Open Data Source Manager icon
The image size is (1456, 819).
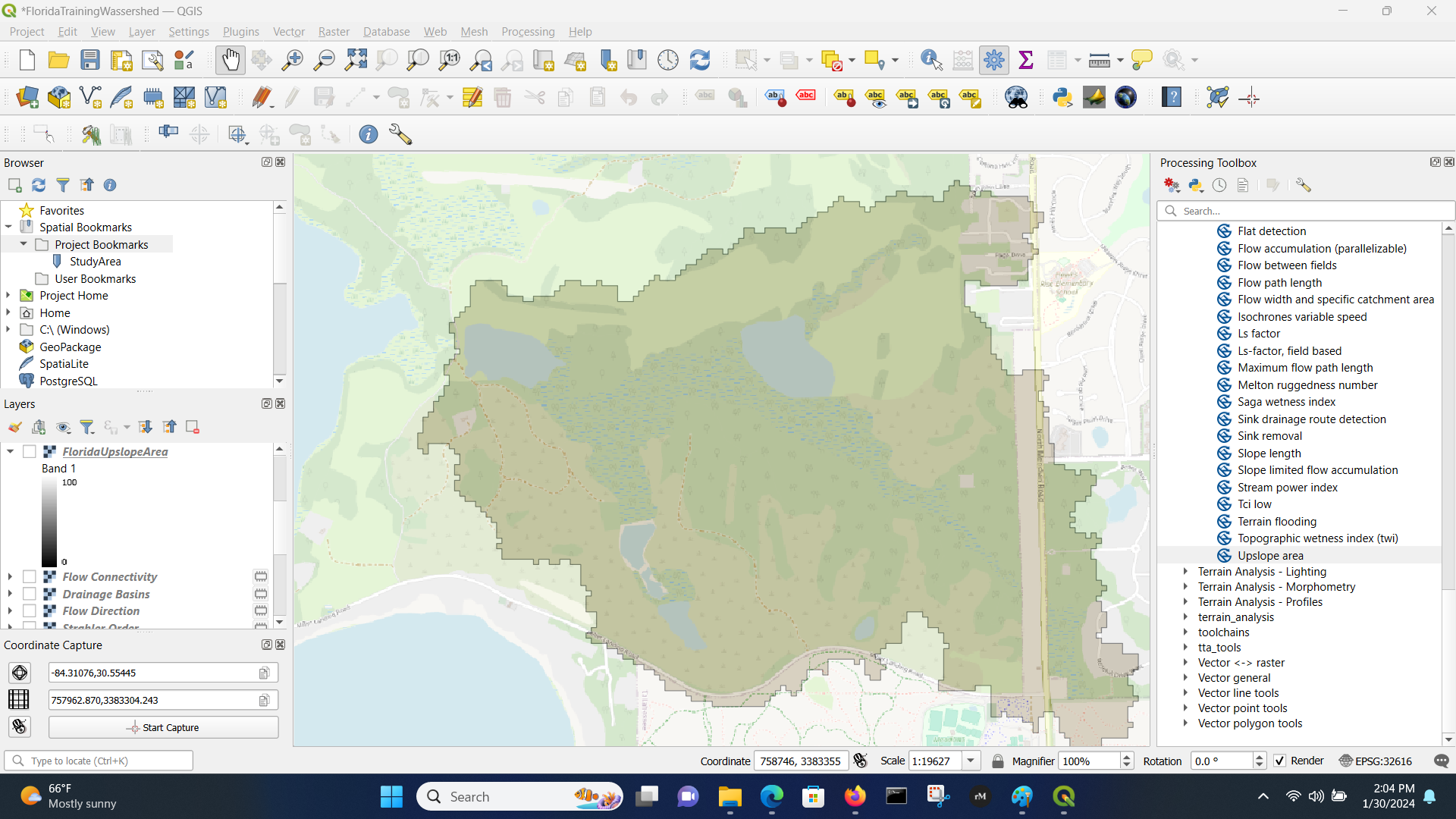pyautogui.click(x=27, y=98)
